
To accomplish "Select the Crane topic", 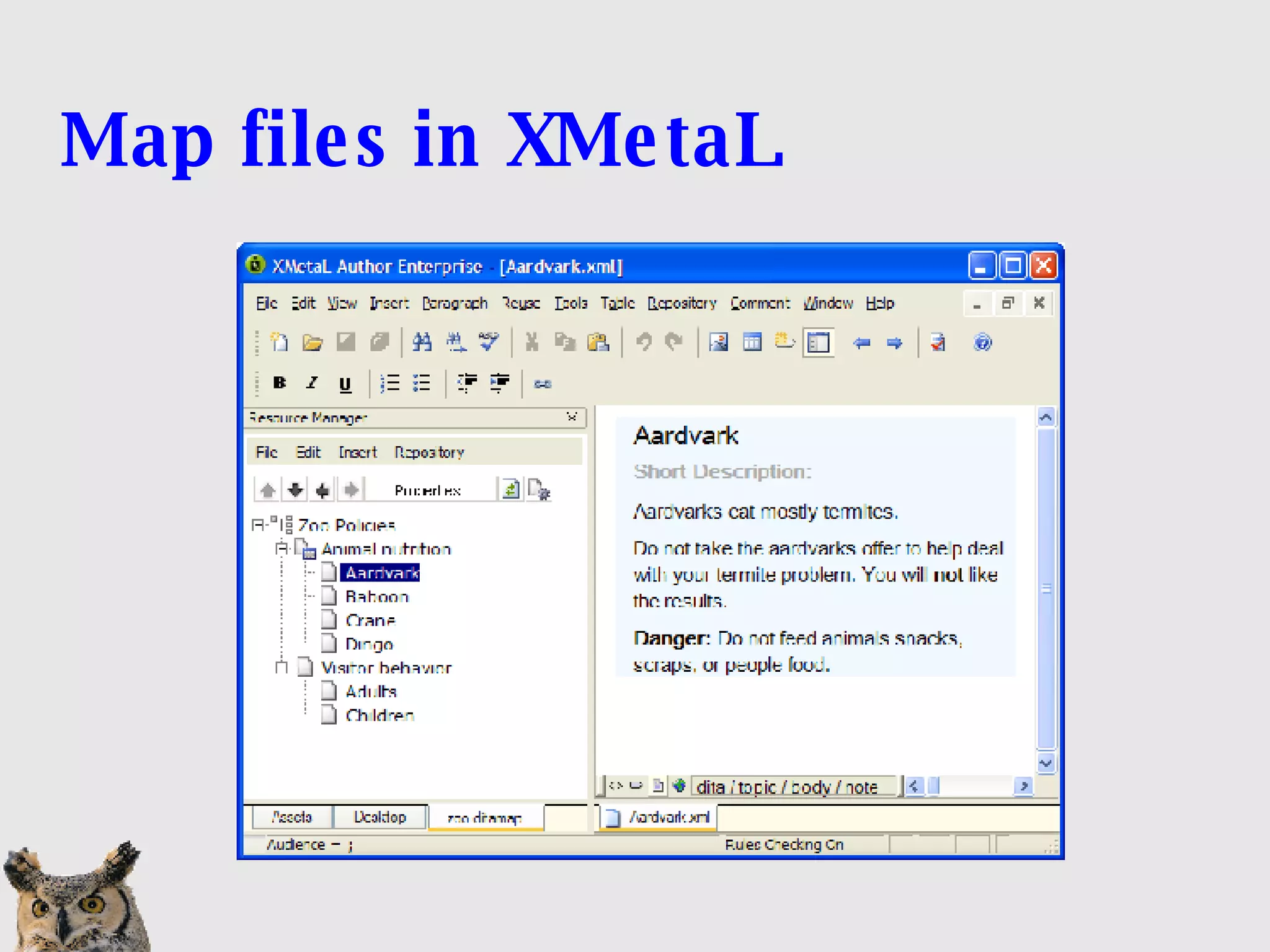I will point(371,620).
